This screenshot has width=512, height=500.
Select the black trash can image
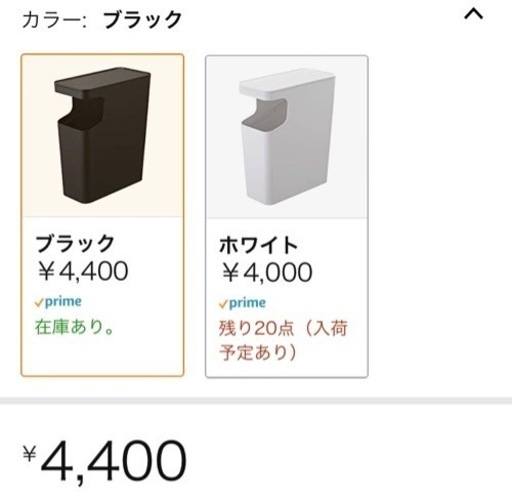click(102, 136)
